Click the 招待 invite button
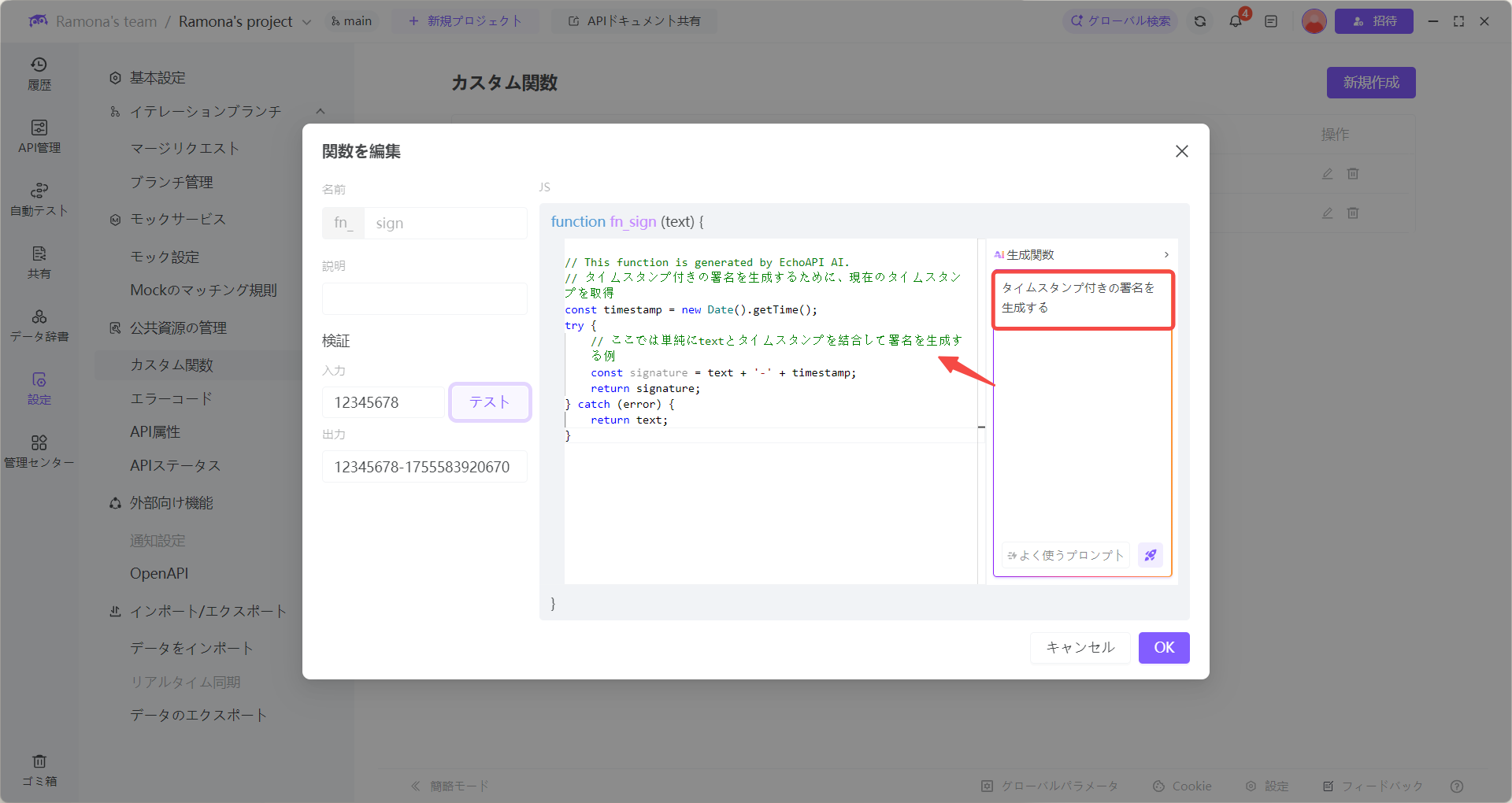1512x803 pixels. point(1374,21)
